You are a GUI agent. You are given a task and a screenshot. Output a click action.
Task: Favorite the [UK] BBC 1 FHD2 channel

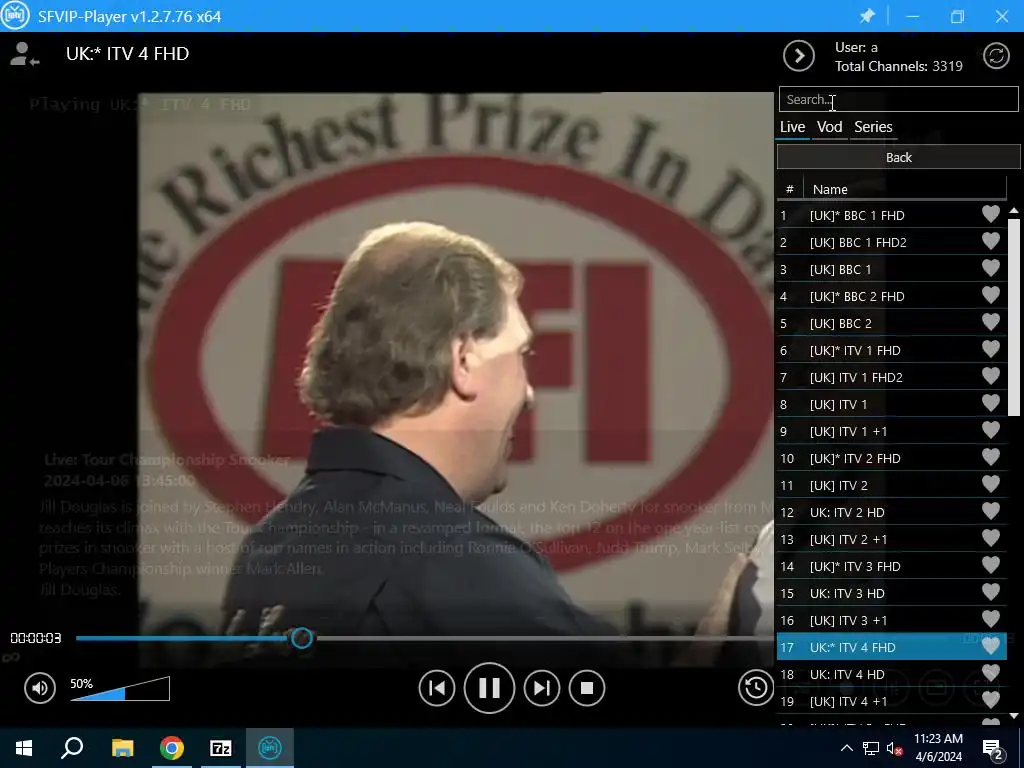click(991, 242)
